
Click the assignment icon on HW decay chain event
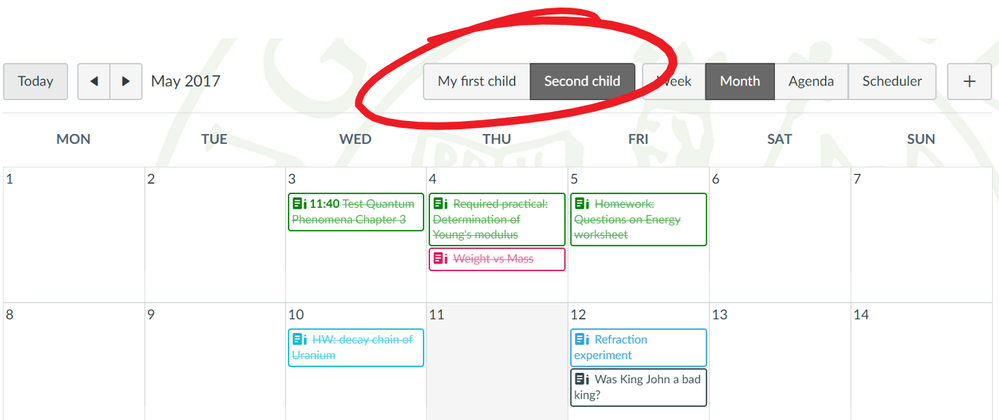coord(299,339)
